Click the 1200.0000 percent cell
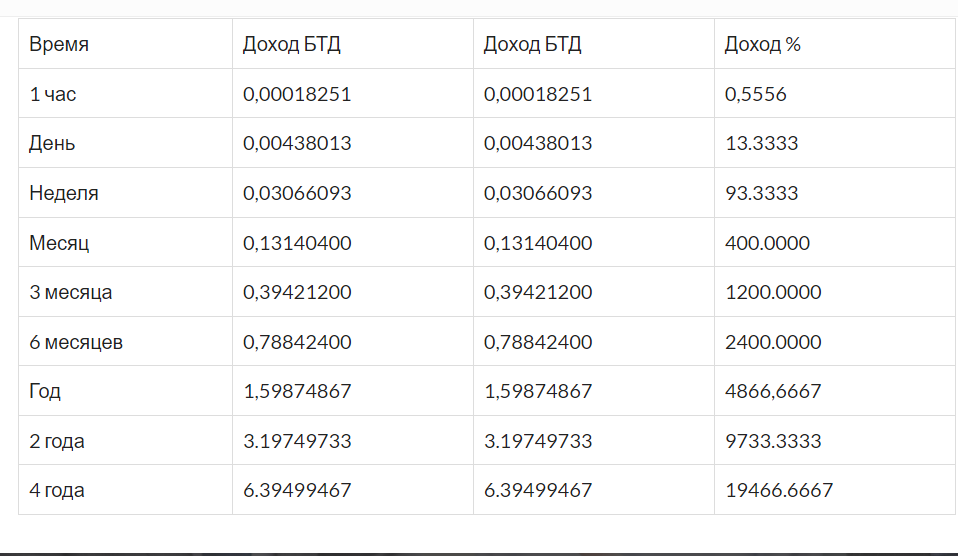 (773, 293)
